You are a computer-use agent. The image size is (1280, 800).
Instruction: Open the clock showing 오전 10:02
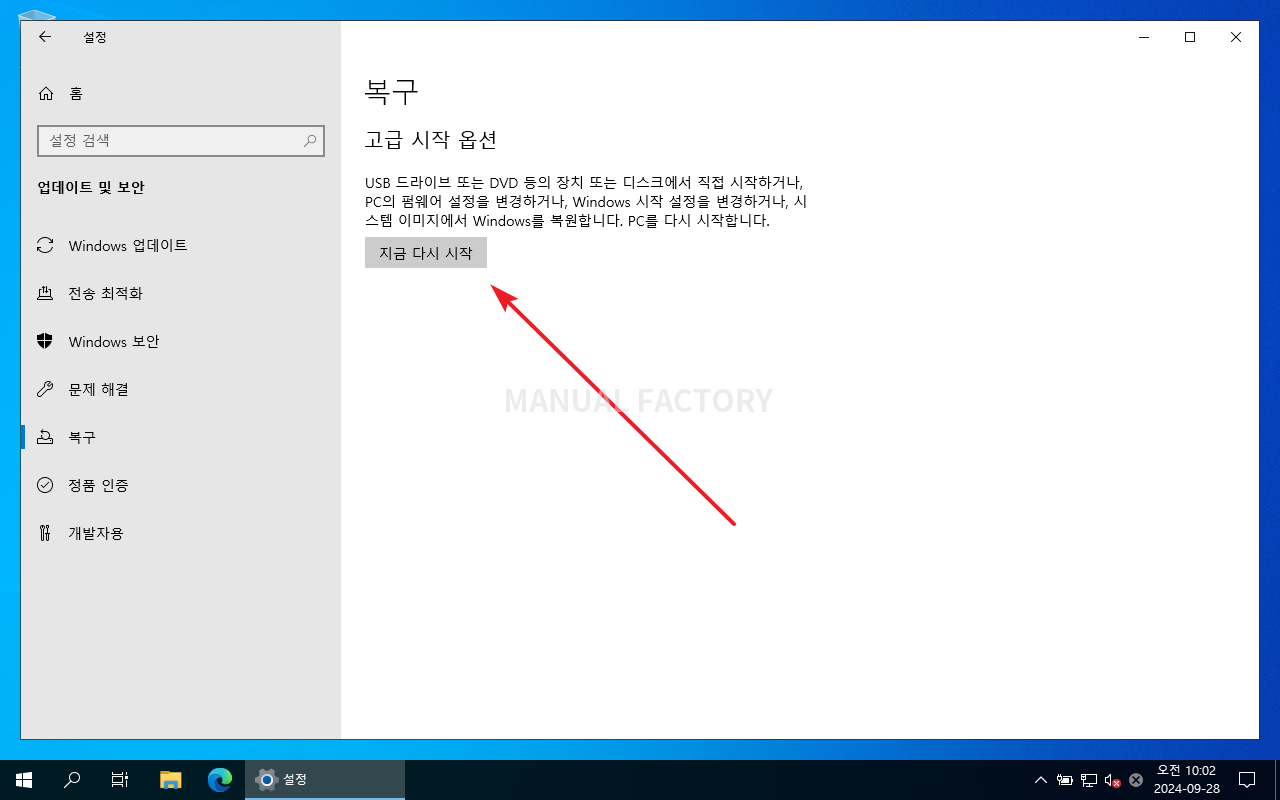(1186, 780)
